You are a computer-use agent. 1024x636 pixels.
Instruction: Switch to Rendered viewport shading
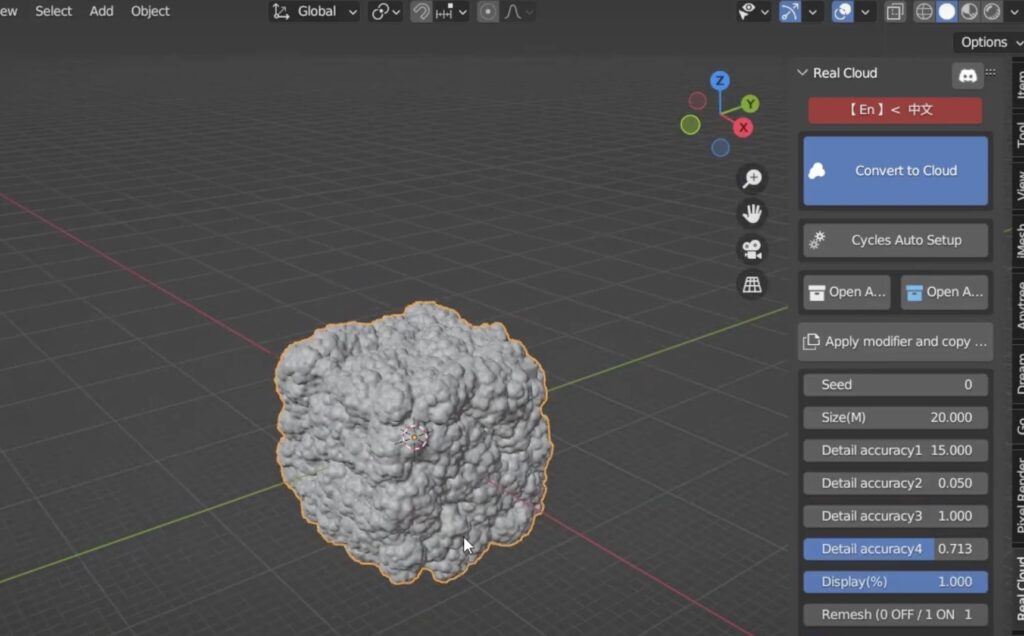992,12
